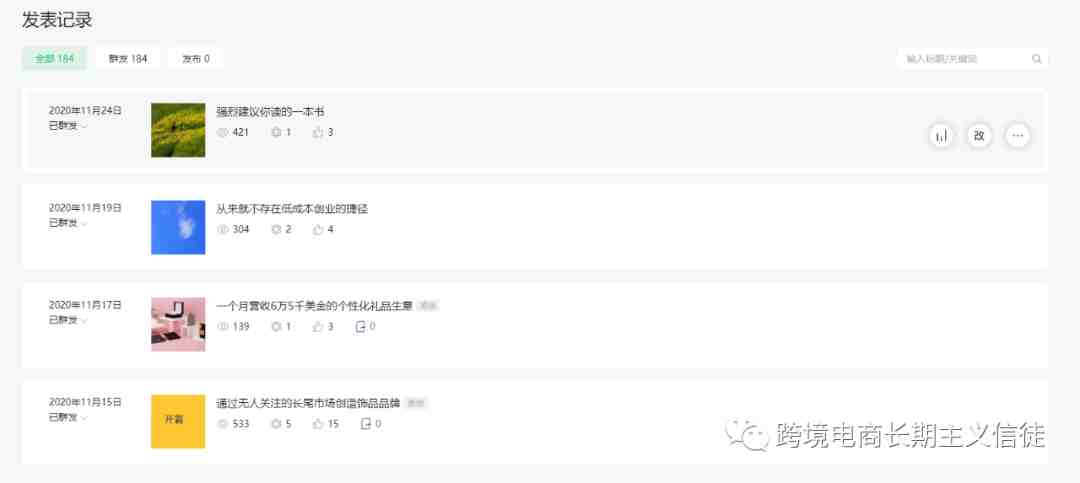Open article 从来就不存在低成本创业的捷径
Image resolution: width=1080 pixels, height=483 pixels.
(292, 209)
